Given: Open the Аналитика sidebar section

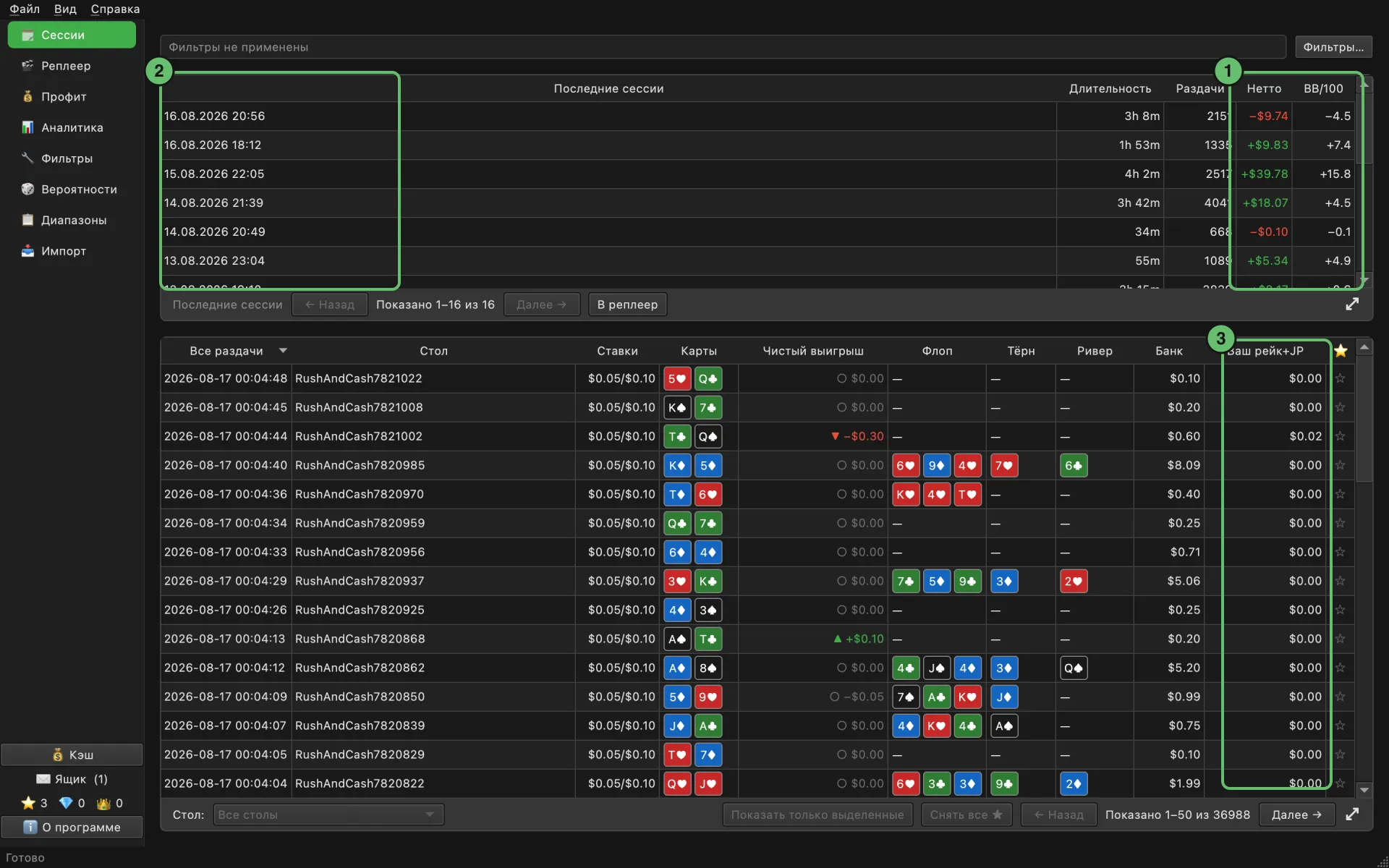Looking at the screenshot, I should point(71,127).
